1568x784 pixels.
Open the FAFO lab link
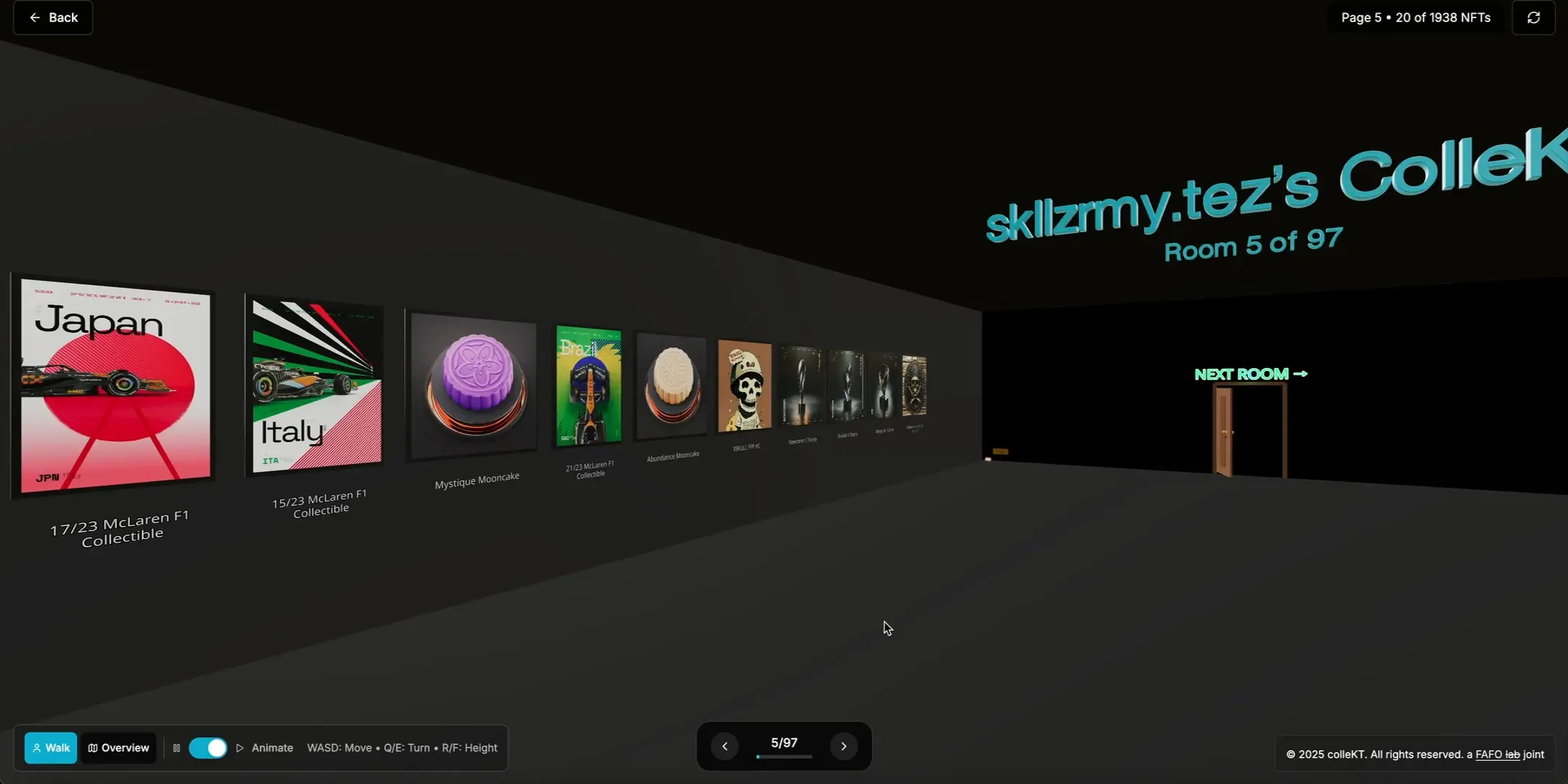pyautogui.click(x=1498, y=754)
